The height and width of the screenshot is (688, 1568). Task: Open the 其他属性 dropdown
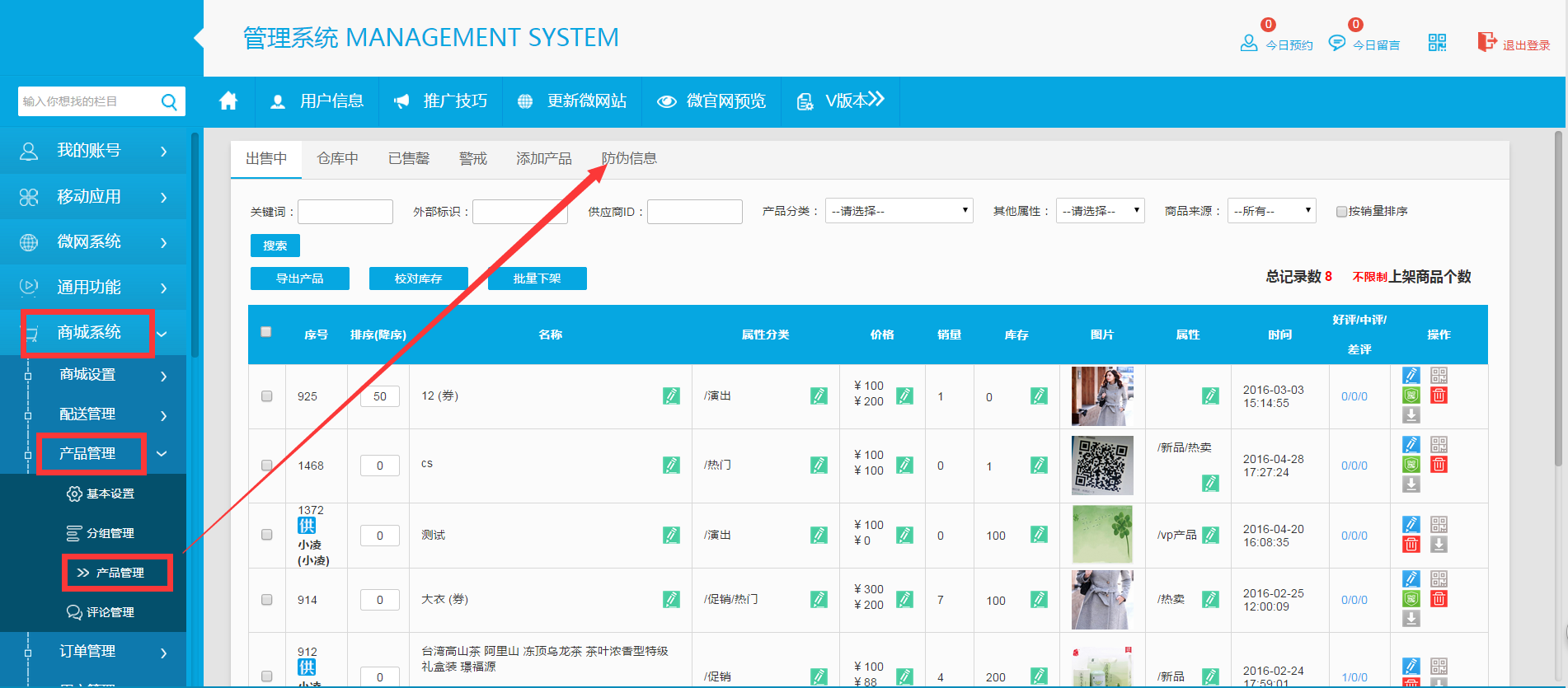tap(1100, 211)
